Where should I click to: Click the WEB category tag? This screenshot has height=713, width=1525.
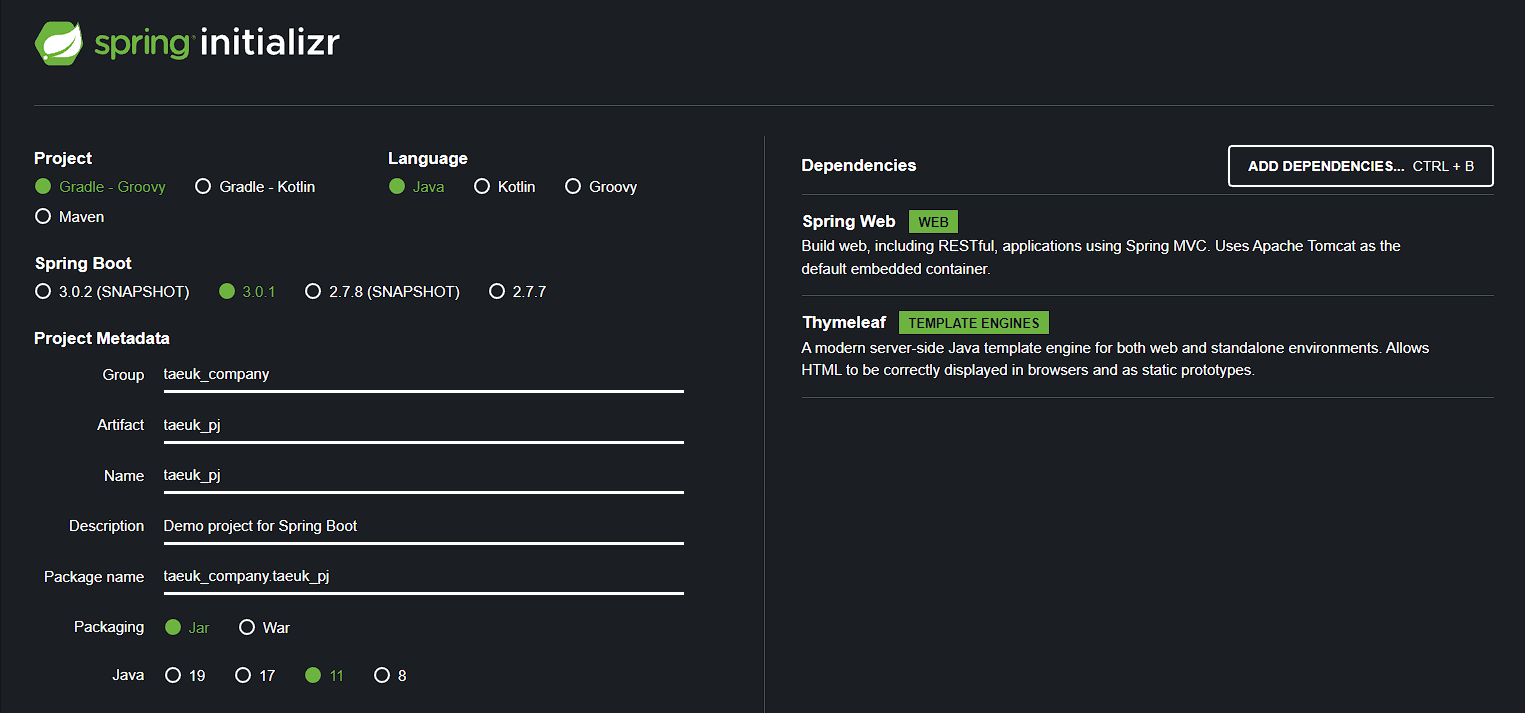pyautogui.click(x=933, y=222)
